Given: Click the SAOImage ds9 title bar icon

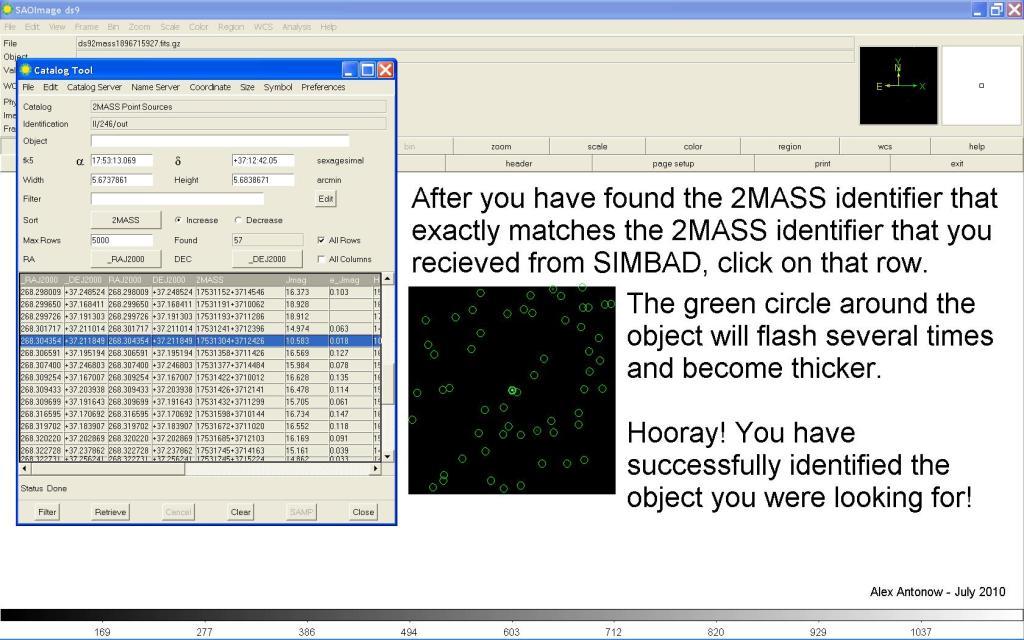Looking at the screenshot, I should pyautogui.click(x=8, y=9).
